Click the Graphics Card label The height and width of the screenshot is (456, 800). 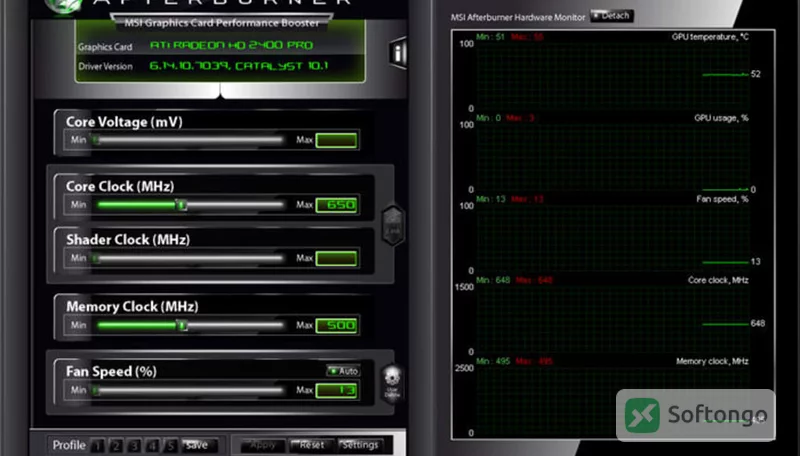(x=105, y=47)
